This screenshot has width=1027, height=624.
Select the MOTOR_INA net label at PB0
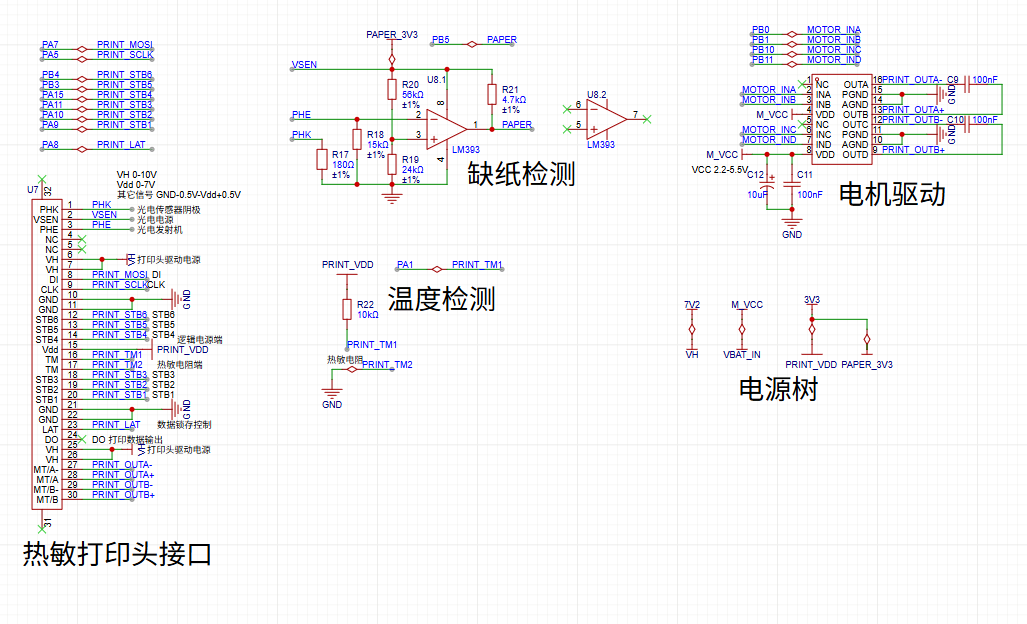pyautogui.click(x=833, y=30)
